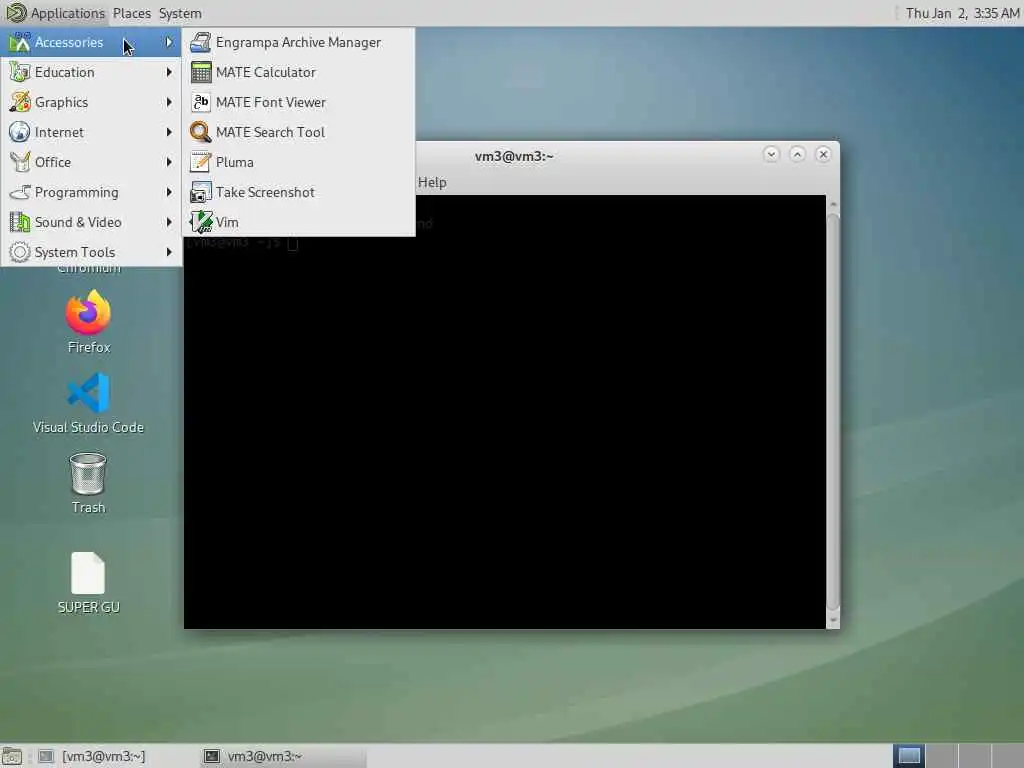The height and width of the screenshot is (768, 1024).
Task: Open the Places menu
Action: click(x=132, y=13)
